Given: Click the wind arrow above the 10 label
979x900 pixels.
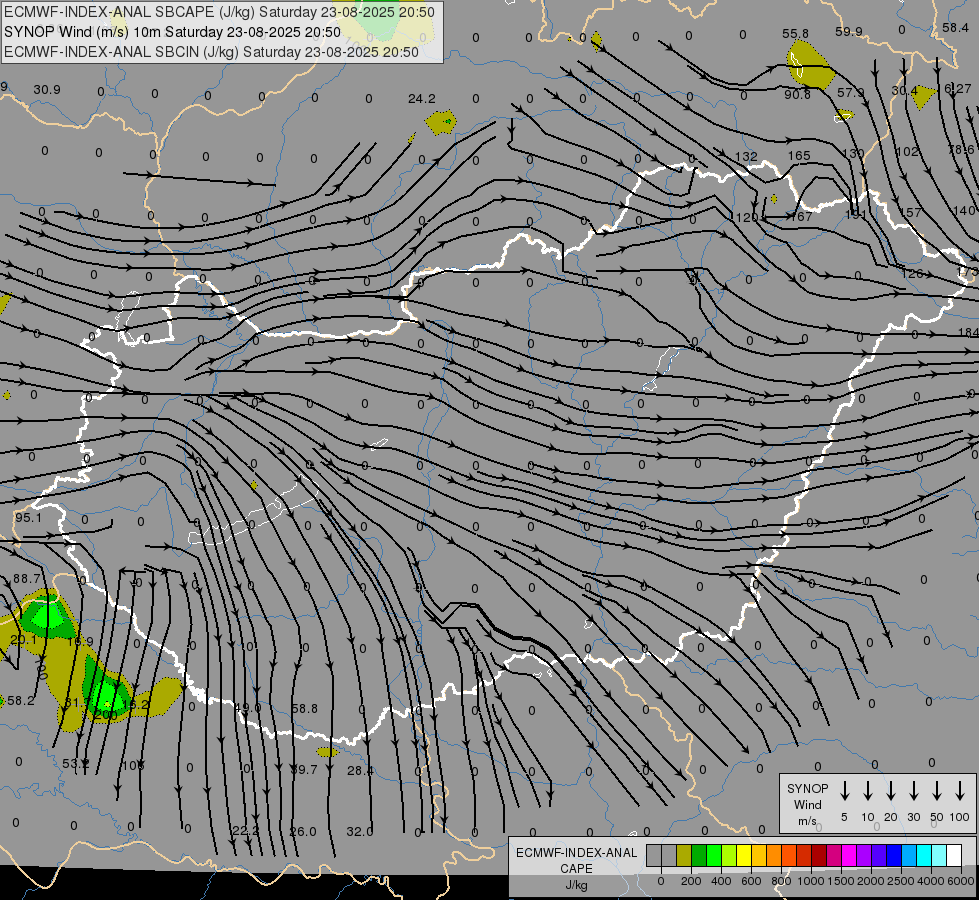Looking at the screenshot, I should 868,791.
